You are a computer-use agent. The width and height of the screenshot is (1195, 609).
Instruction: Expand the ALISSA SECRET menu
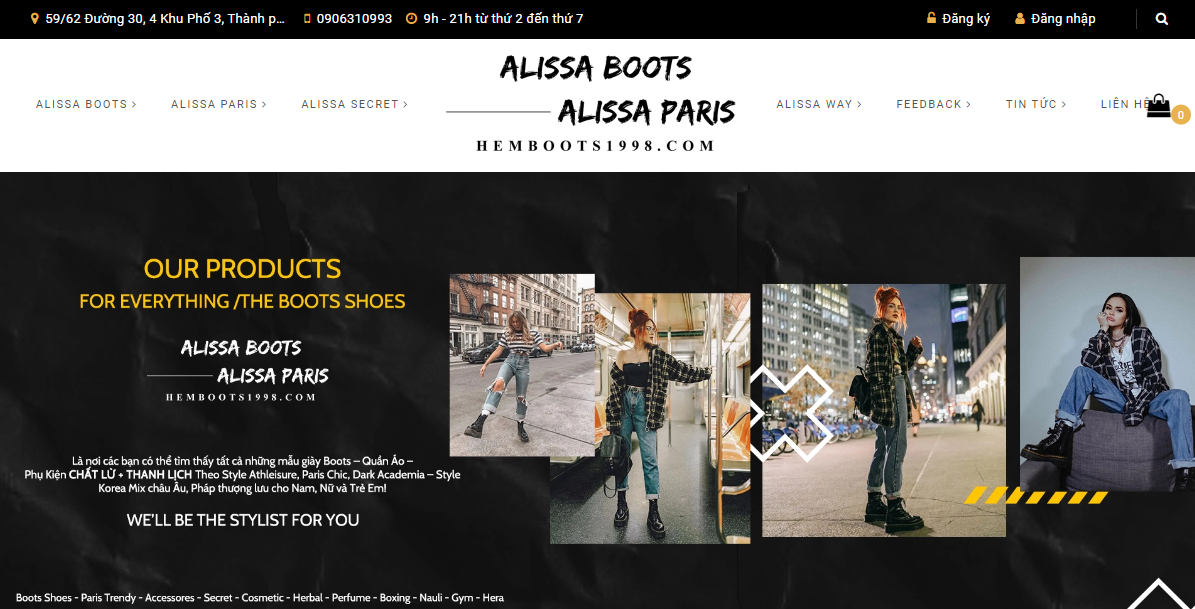point(354,104)
